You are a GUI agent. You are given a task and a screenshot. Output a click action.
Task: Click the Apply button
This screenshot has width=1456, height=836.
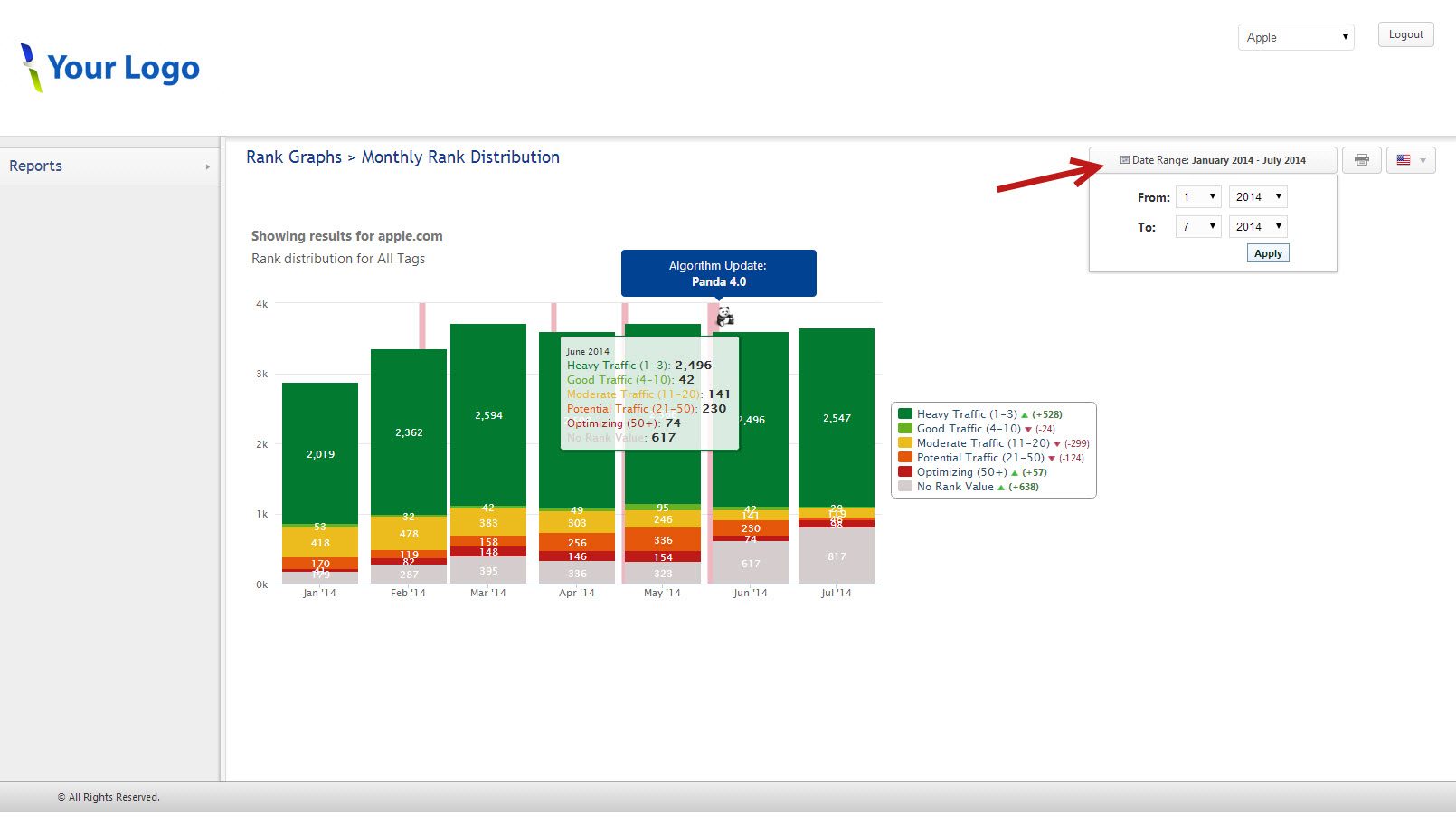1267,253
